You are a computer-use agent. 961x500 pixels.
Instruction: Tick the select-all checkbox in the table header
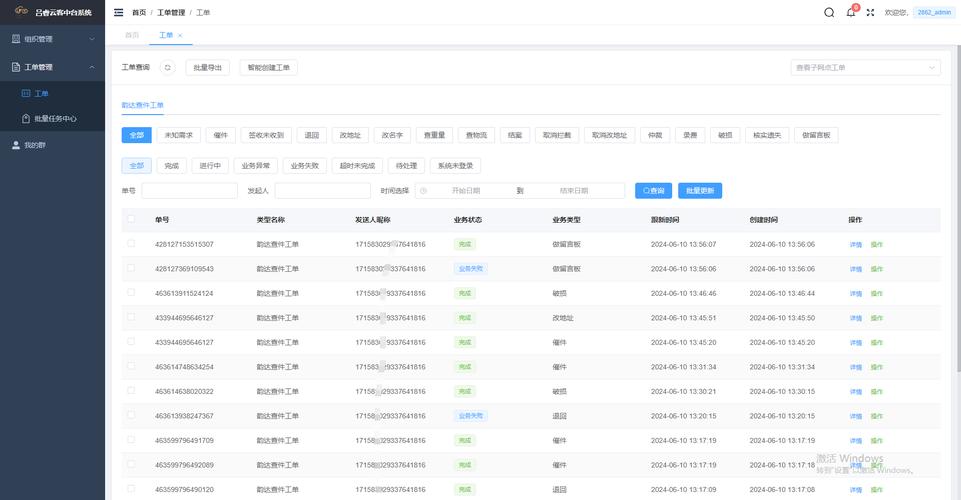pos(131,219)
